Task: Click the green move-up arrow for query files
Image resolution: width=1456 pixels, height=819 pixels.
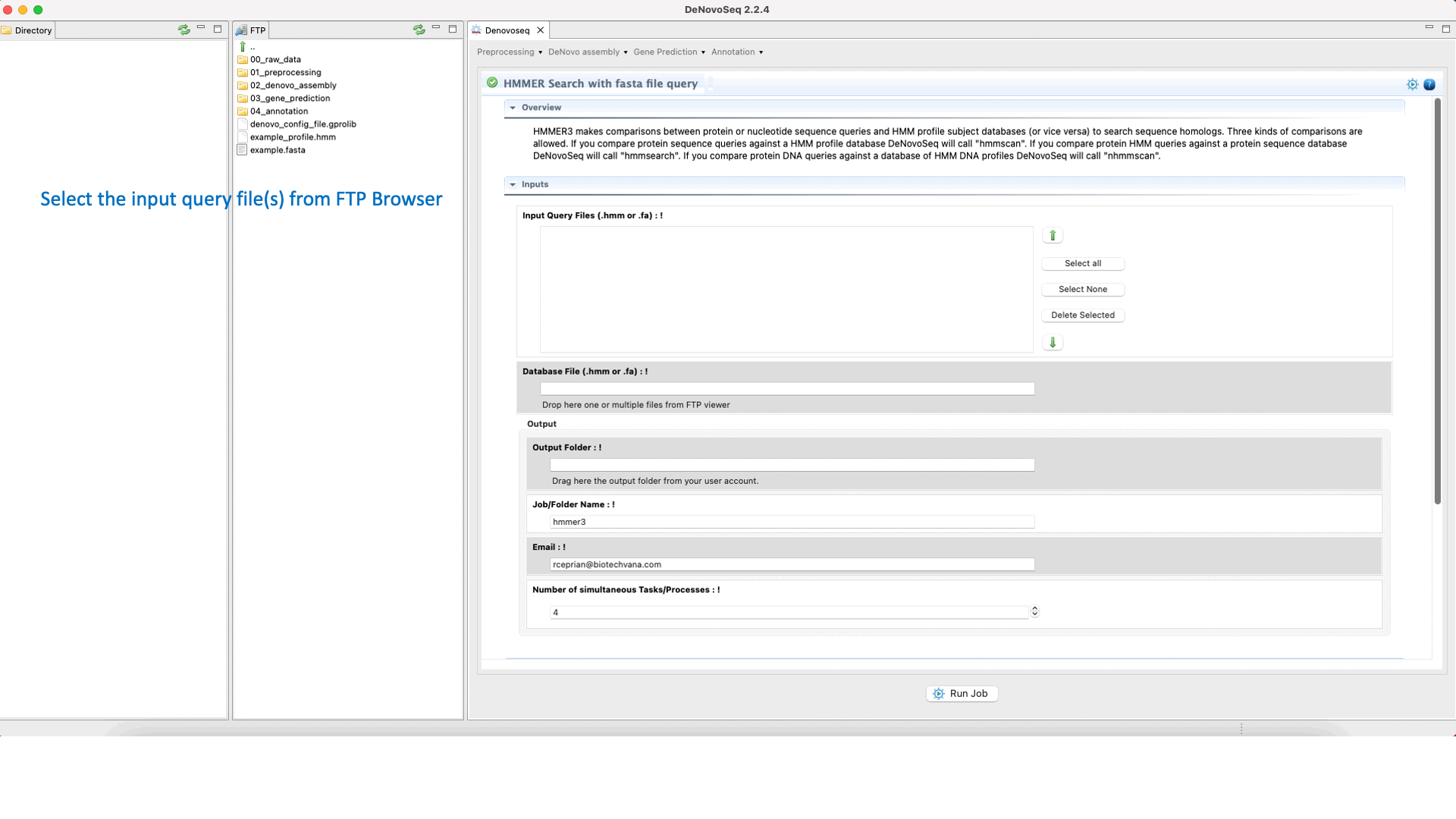Action: [x=1053, y=236]
